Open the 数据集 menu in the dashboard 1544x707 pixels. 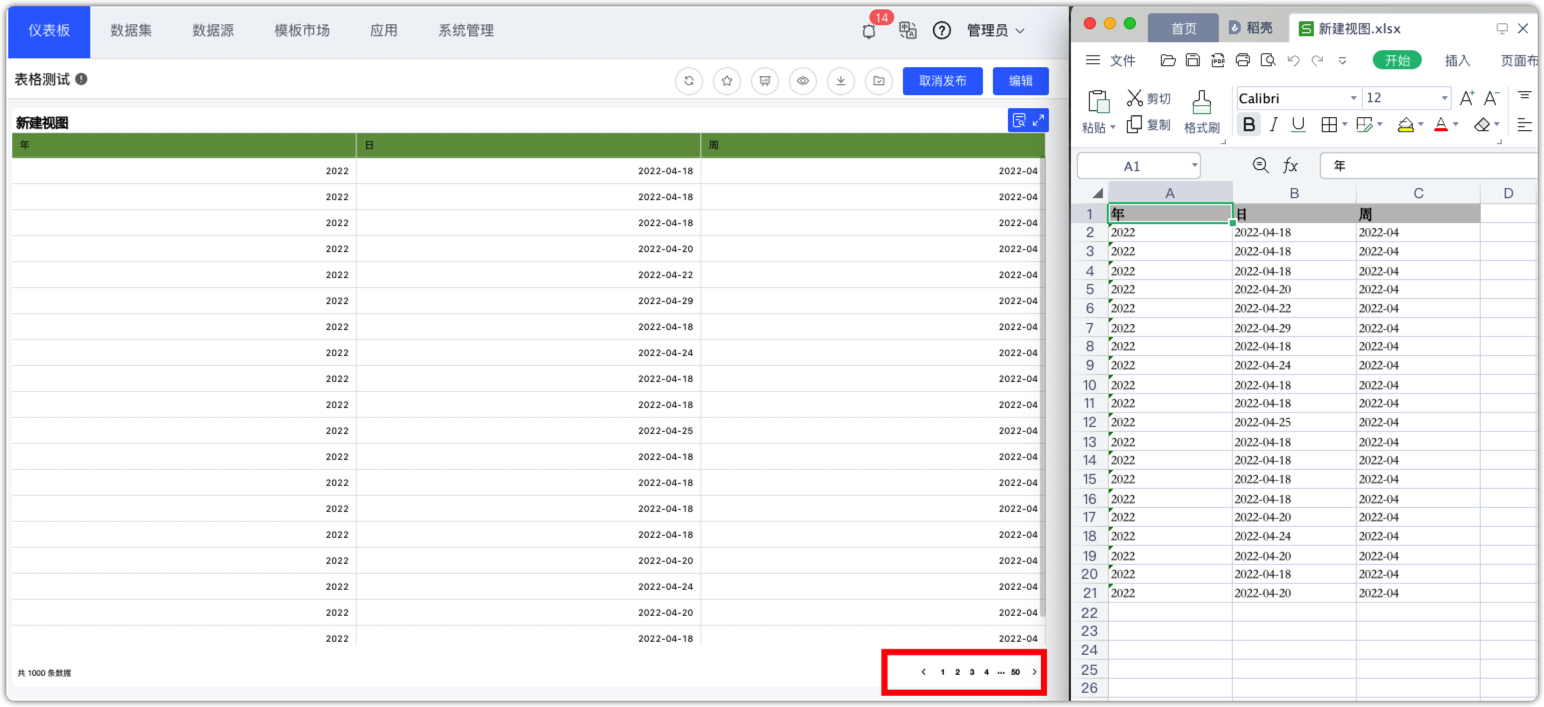tap(130, 30)
